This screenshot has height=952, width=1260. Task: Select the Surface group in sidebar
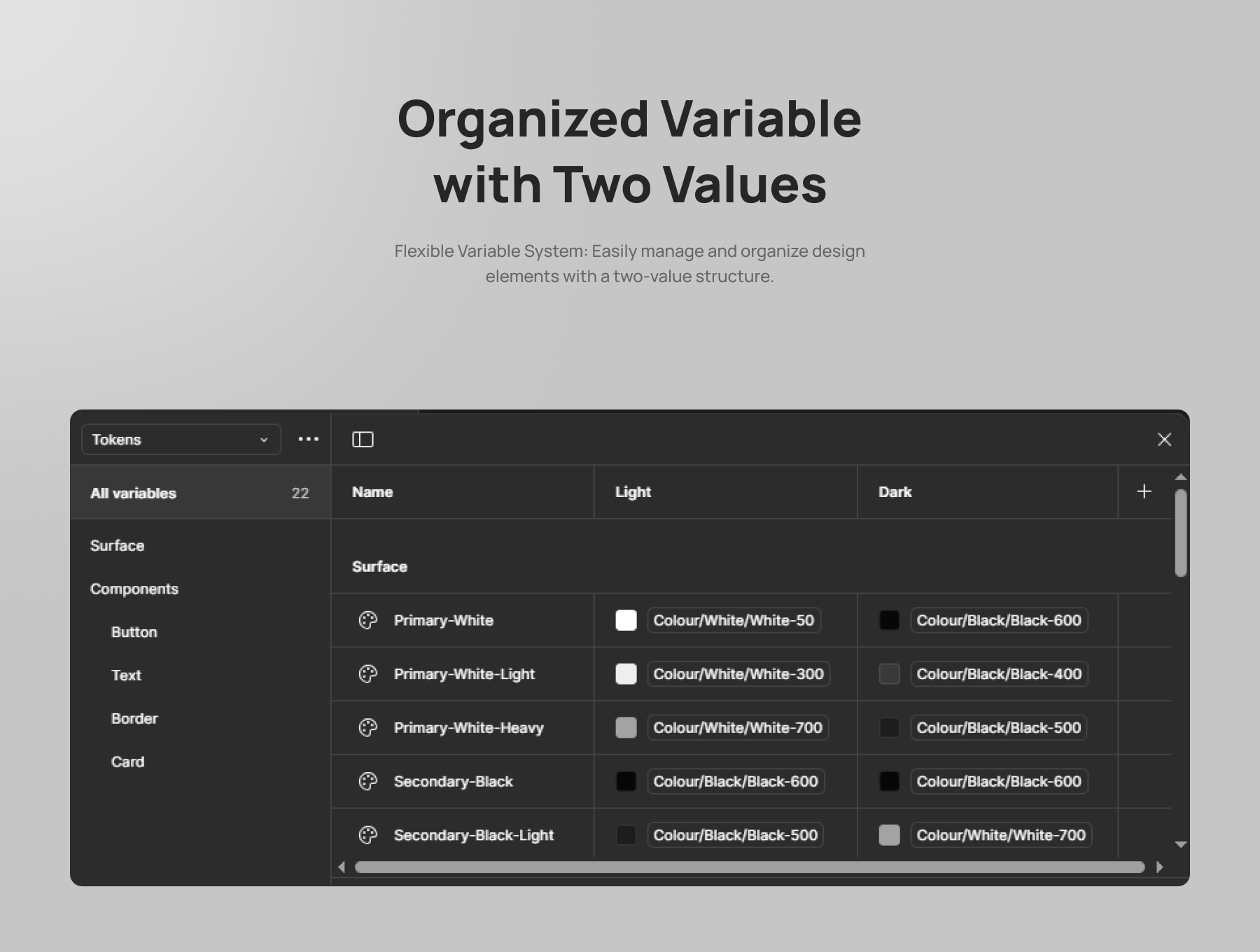tap(118, 546)
